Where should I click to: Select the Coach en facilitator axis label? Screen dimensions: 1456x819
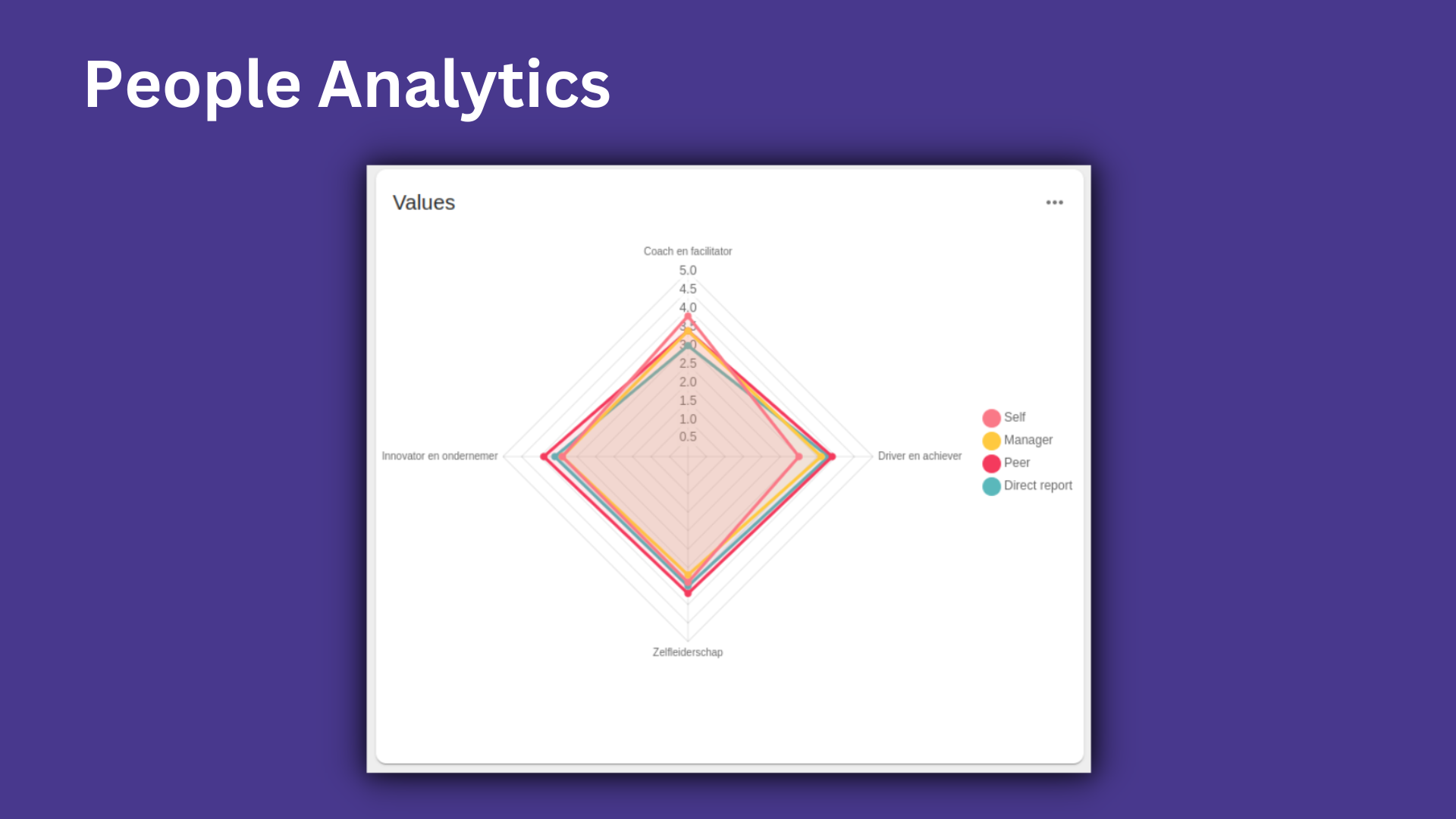coord(687,251)
